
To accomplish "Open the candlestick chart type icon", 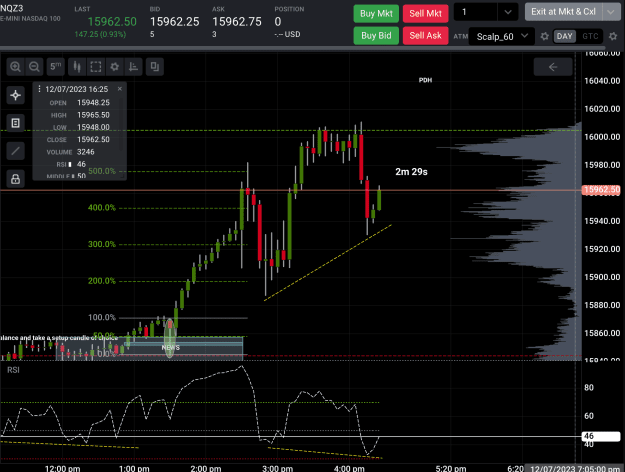I will click(77, 67).
